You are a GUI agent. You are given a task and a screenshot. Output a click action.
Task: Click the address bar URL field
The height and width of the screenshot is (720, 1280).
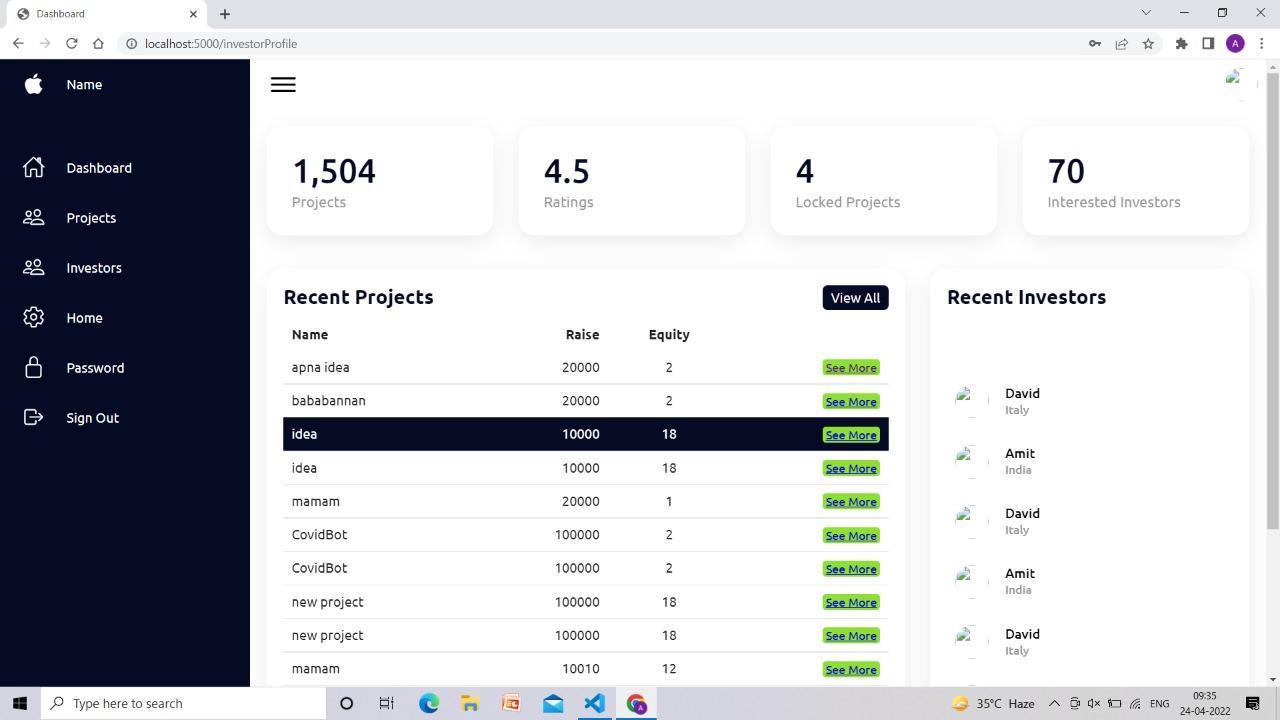tap(600, 43)
